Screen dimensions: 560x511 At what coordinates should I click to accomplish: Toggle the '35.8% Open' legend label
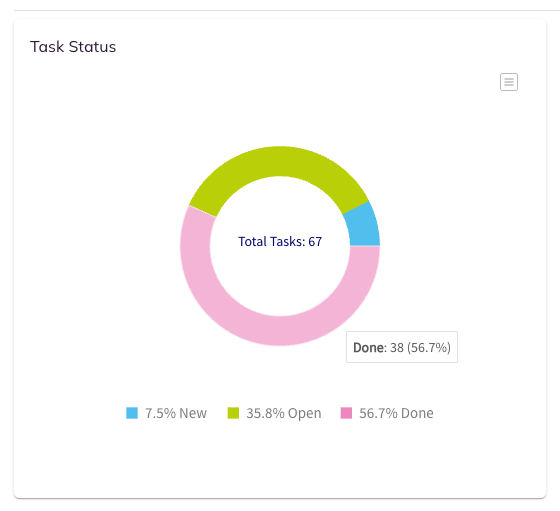[x=284, y=413]
